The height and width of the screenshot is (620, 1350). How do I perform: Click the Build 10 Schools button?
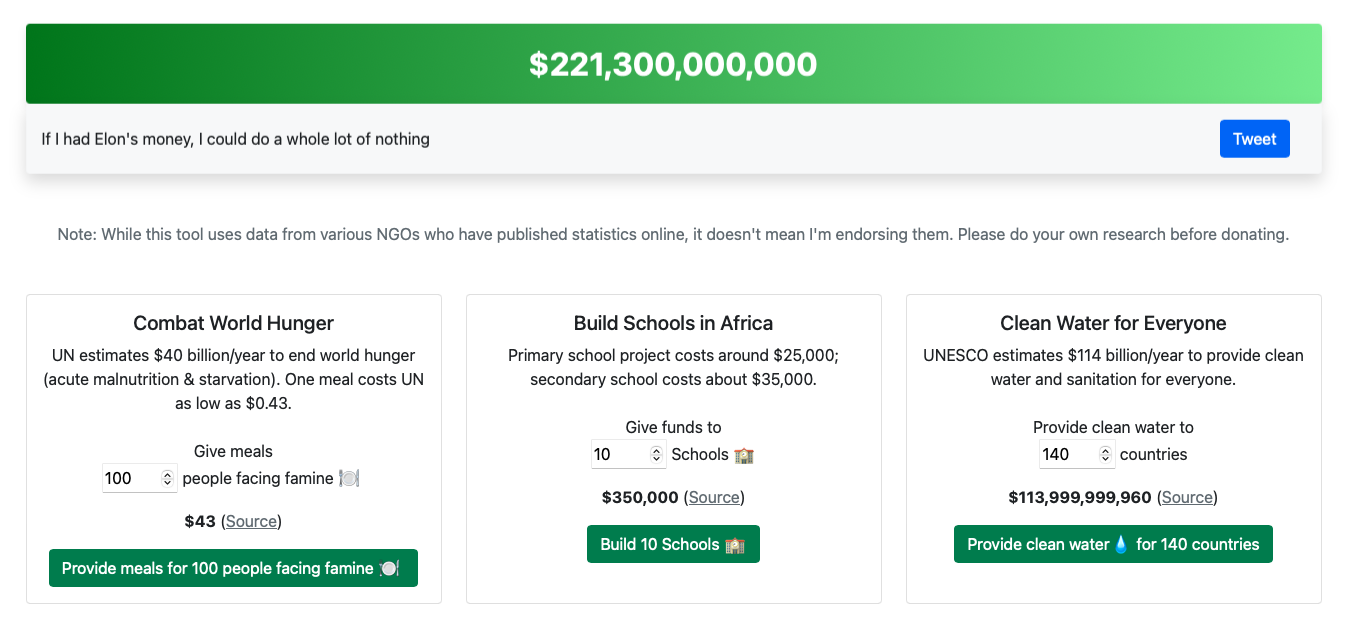coord(673,544)
